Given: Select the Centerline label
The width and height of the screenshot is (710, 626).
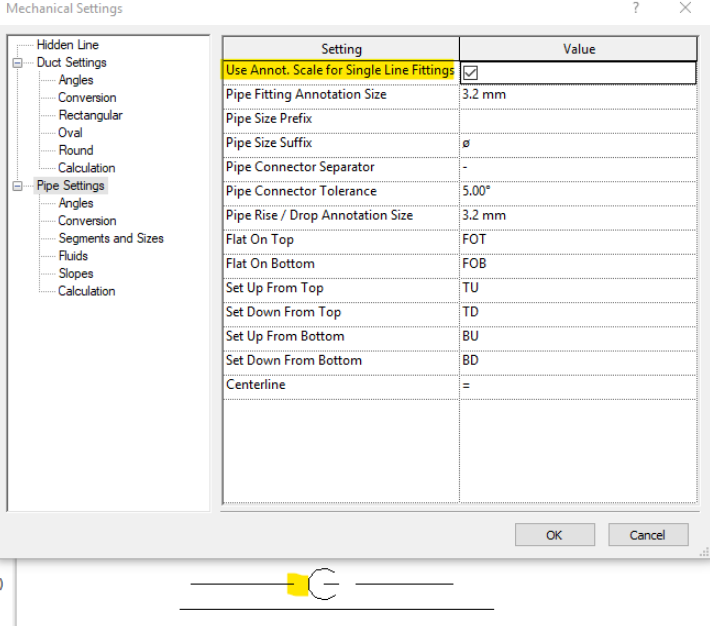Looking at the screenshot, I should [x=255, y=385].
